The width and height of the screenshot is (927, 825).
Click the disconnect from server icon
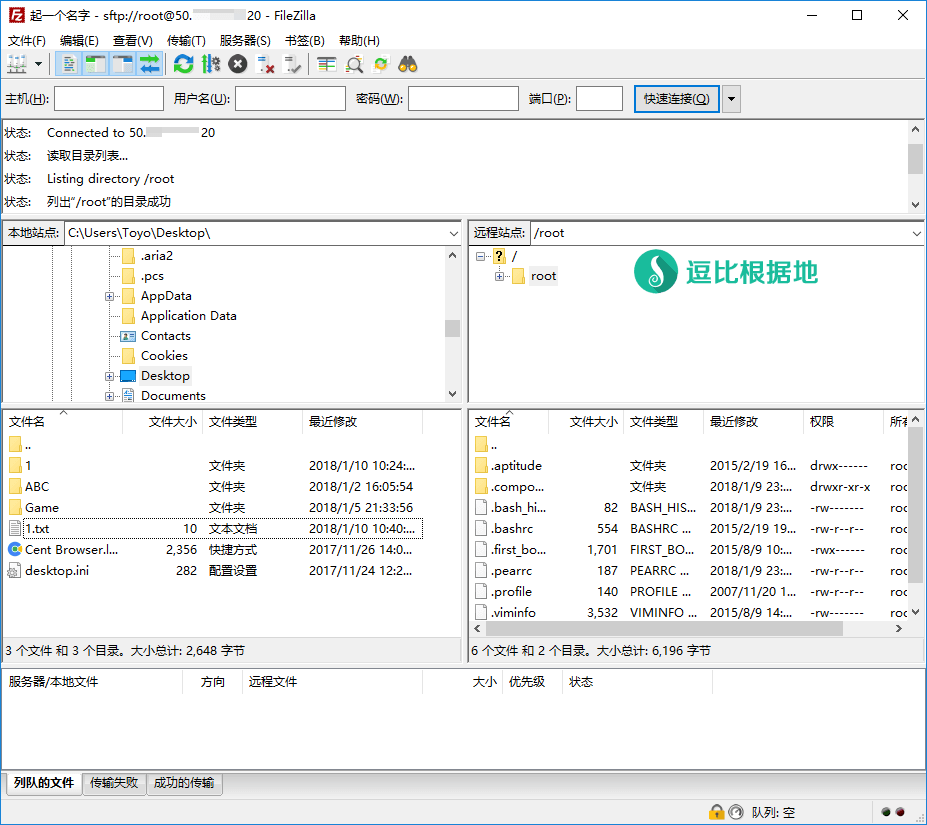266,64
